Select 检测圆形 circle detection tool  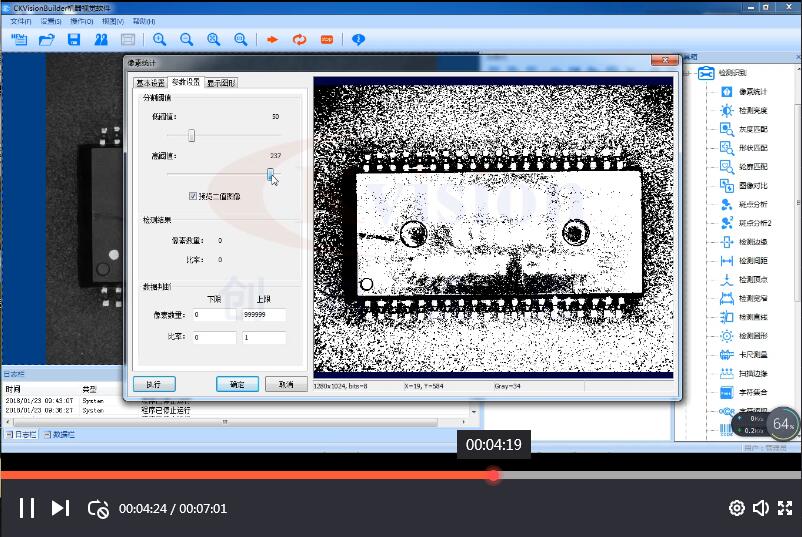click(x=744, y=335)
